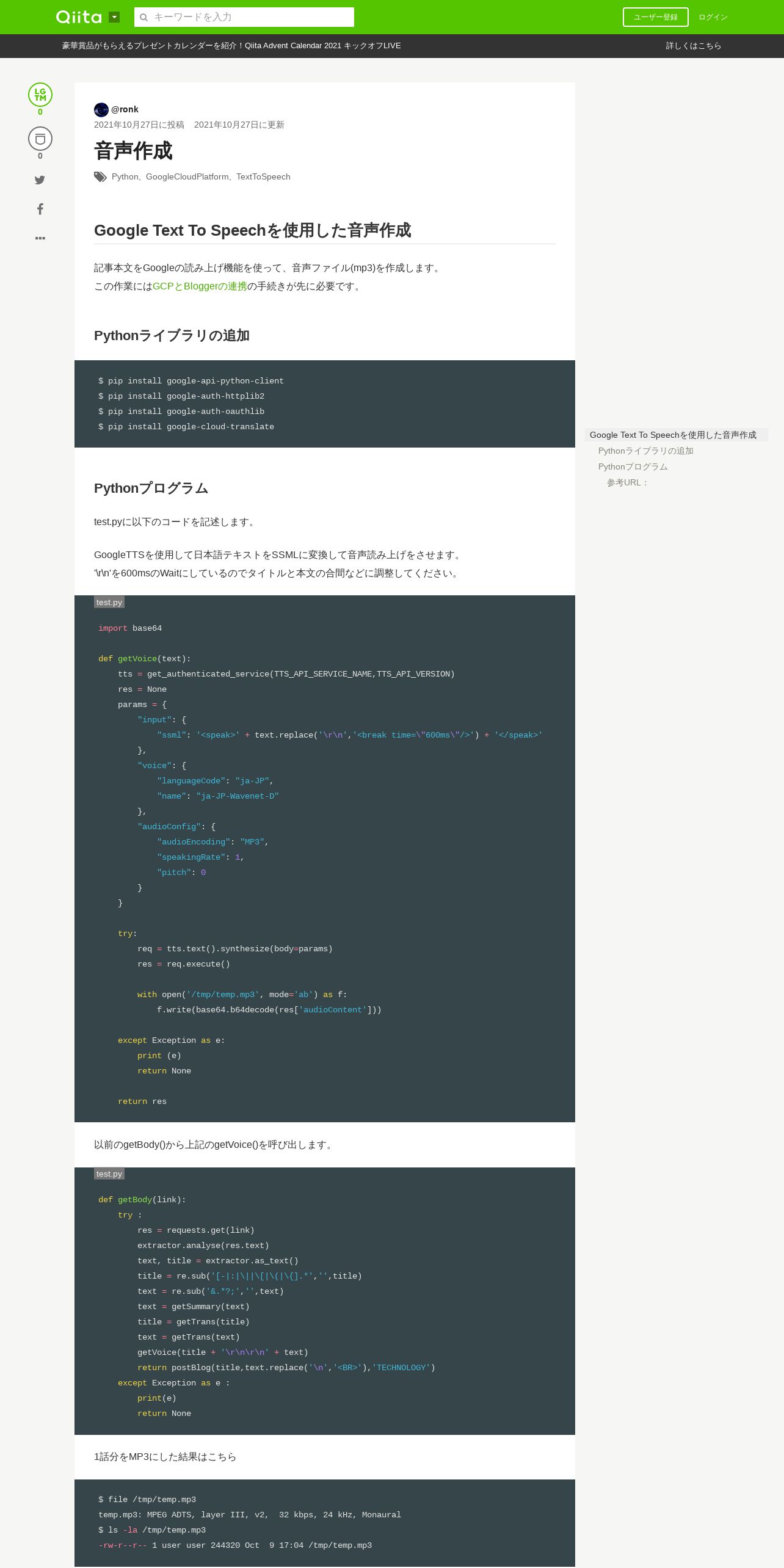Screen dimensions: 784x1568
Task: Open the Advent Calendar 2021 announcement banner
Action: pyautogui.click(x=231, y=46)
